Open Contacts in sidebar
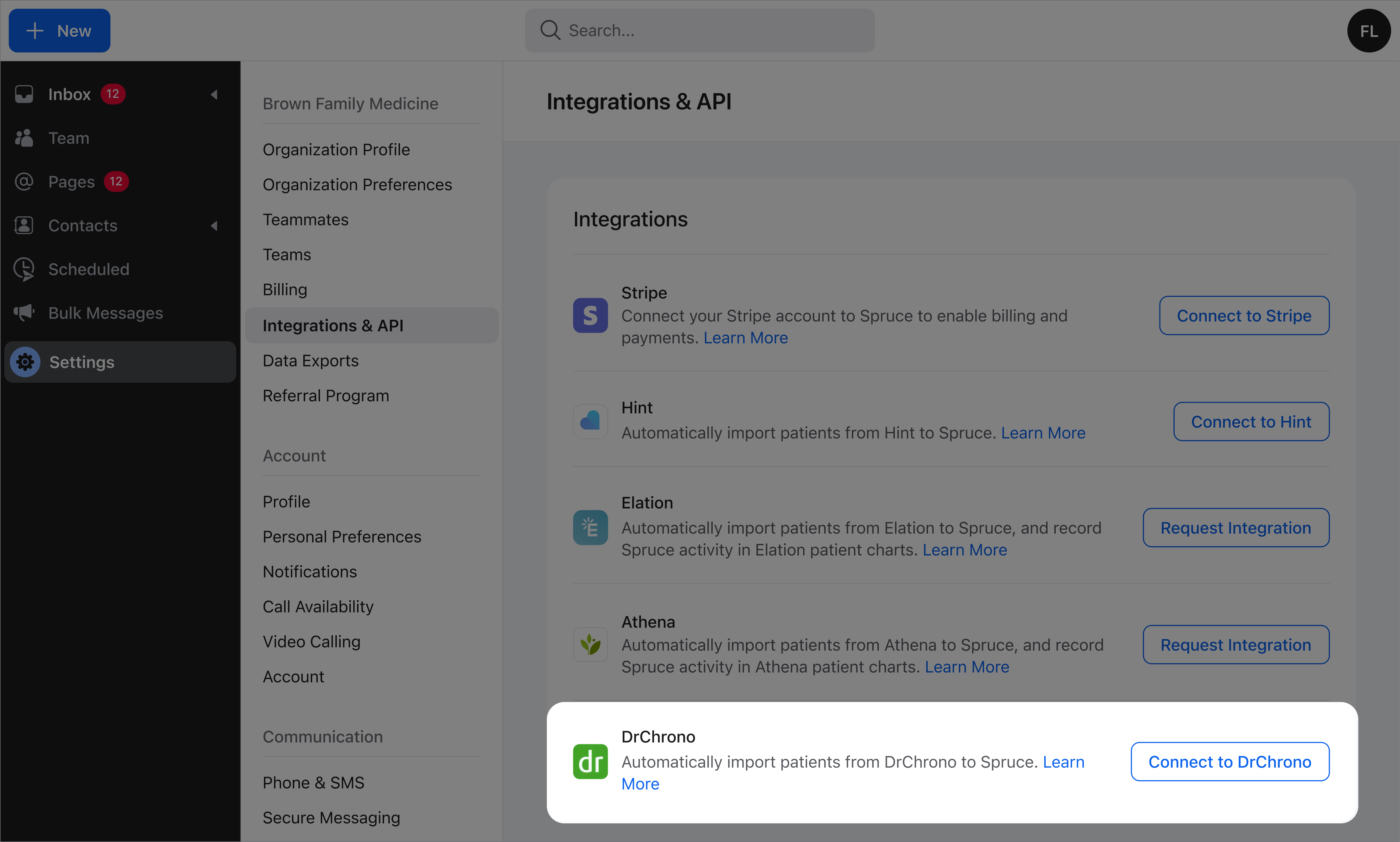This screenshot has width=1400, height=842. tap(120, 225)
